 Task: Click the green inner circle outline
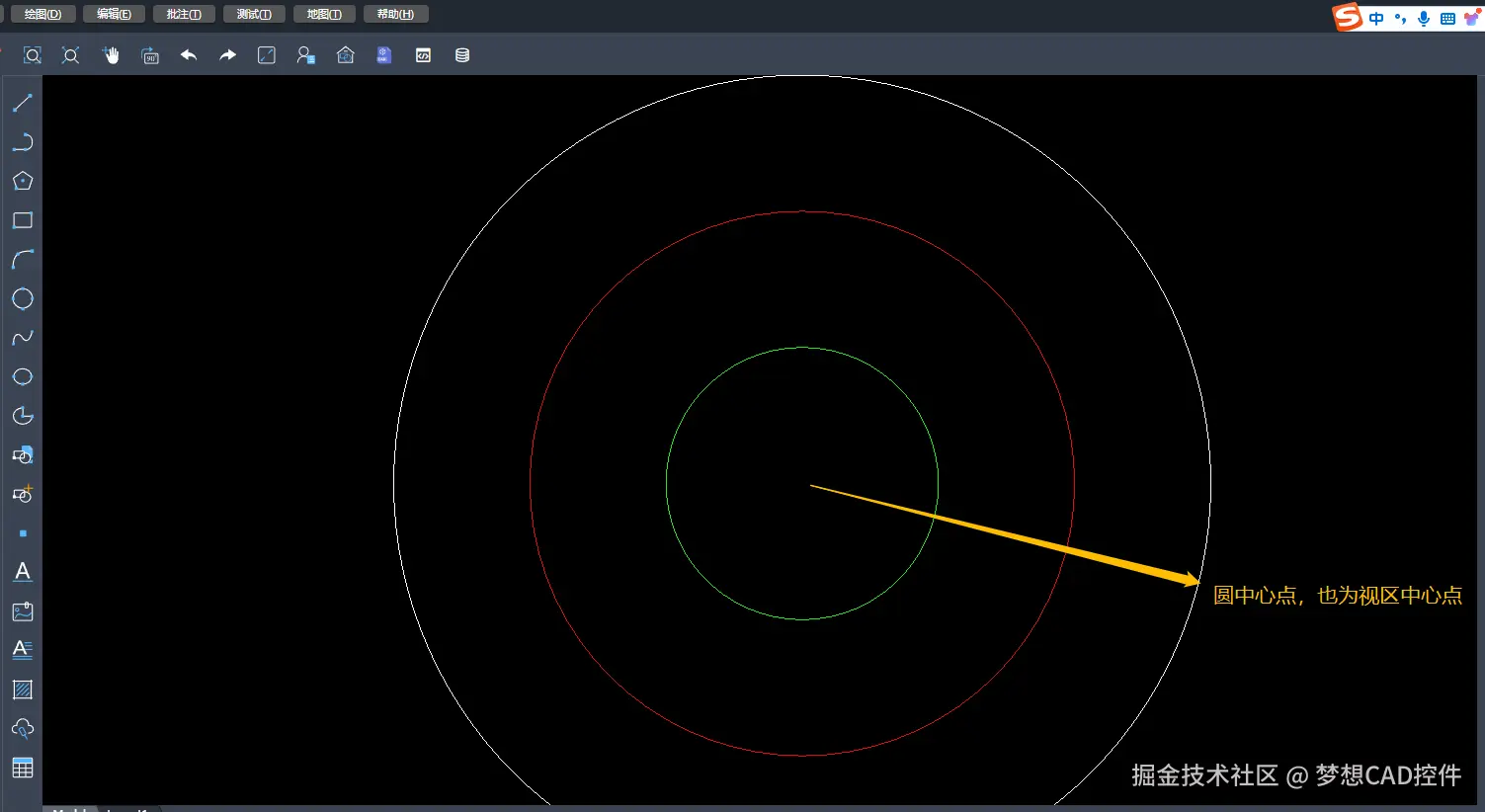[x=802, y=348]
